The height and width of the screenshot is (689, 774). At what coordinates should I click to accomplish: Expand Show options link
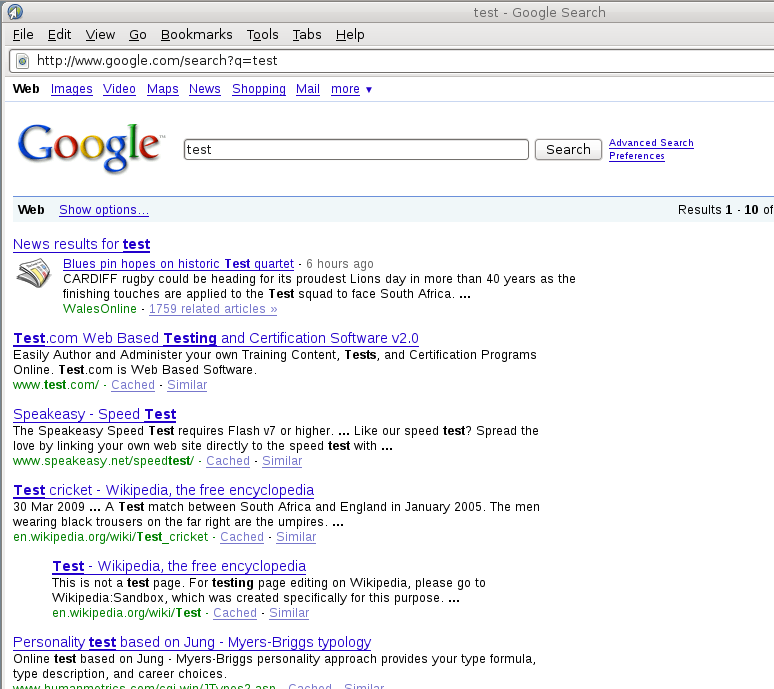104,210
